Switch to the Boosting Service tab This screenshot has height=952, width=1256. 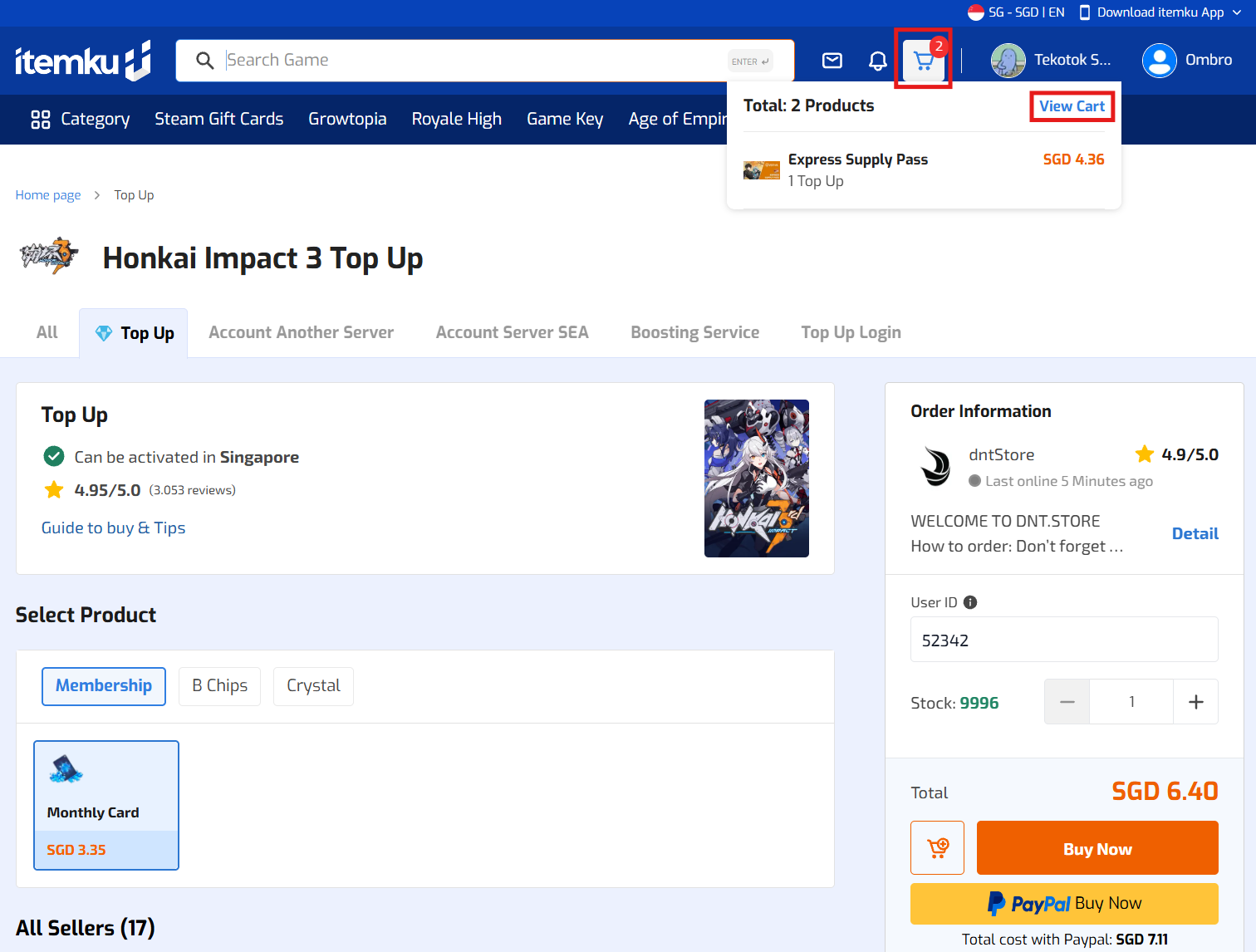pos(694,332)
